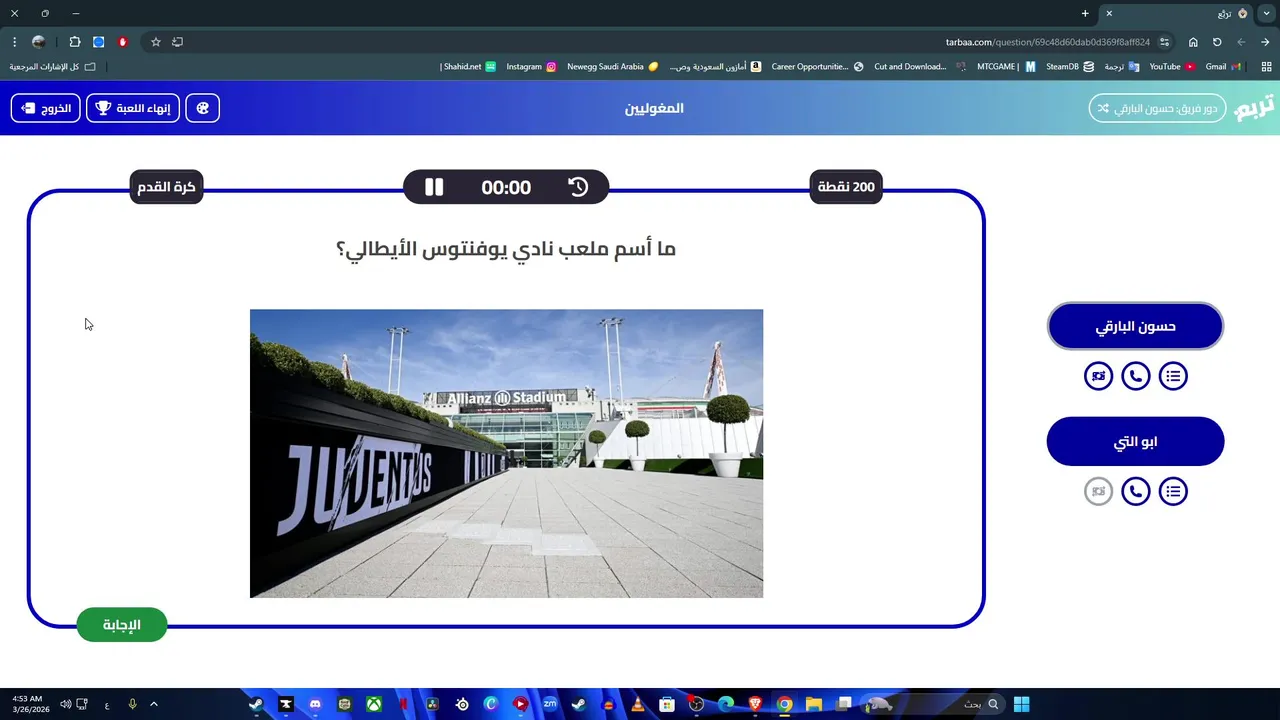Screen dimensions: 1280x720
Task: Open the Career Opportunities bookmark
Action: pyautogui.click(x=817, y=67)
